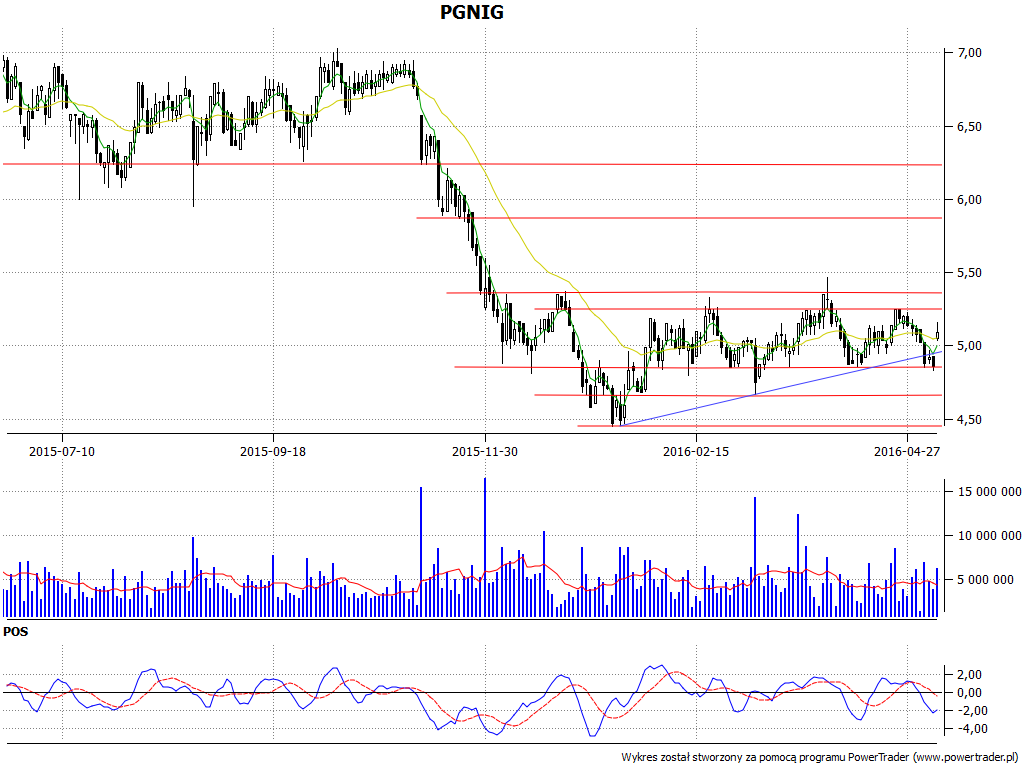Select the 0,00 oscillator axis label
The height and width of the screenshot is (768, 1024).
pos(969,693)
